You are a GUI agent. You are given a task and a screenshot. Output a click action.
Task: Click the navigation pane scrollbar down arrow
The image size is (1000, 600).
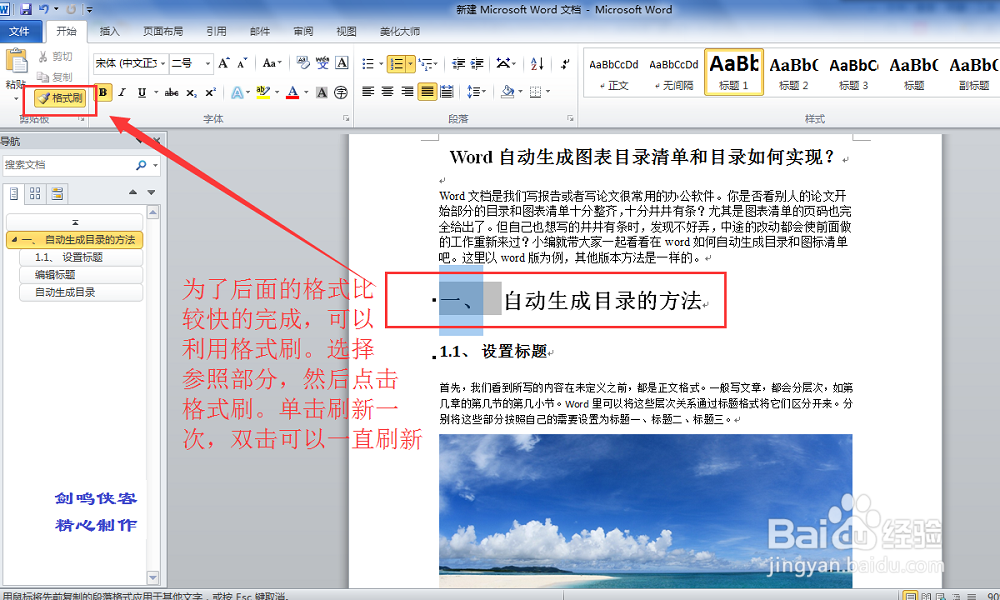[x=153, y=578]
